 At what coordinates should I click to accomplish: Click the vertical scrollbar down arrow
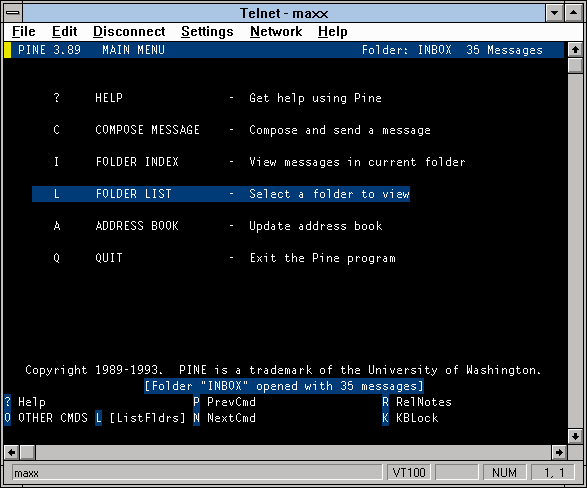(575, 436)
